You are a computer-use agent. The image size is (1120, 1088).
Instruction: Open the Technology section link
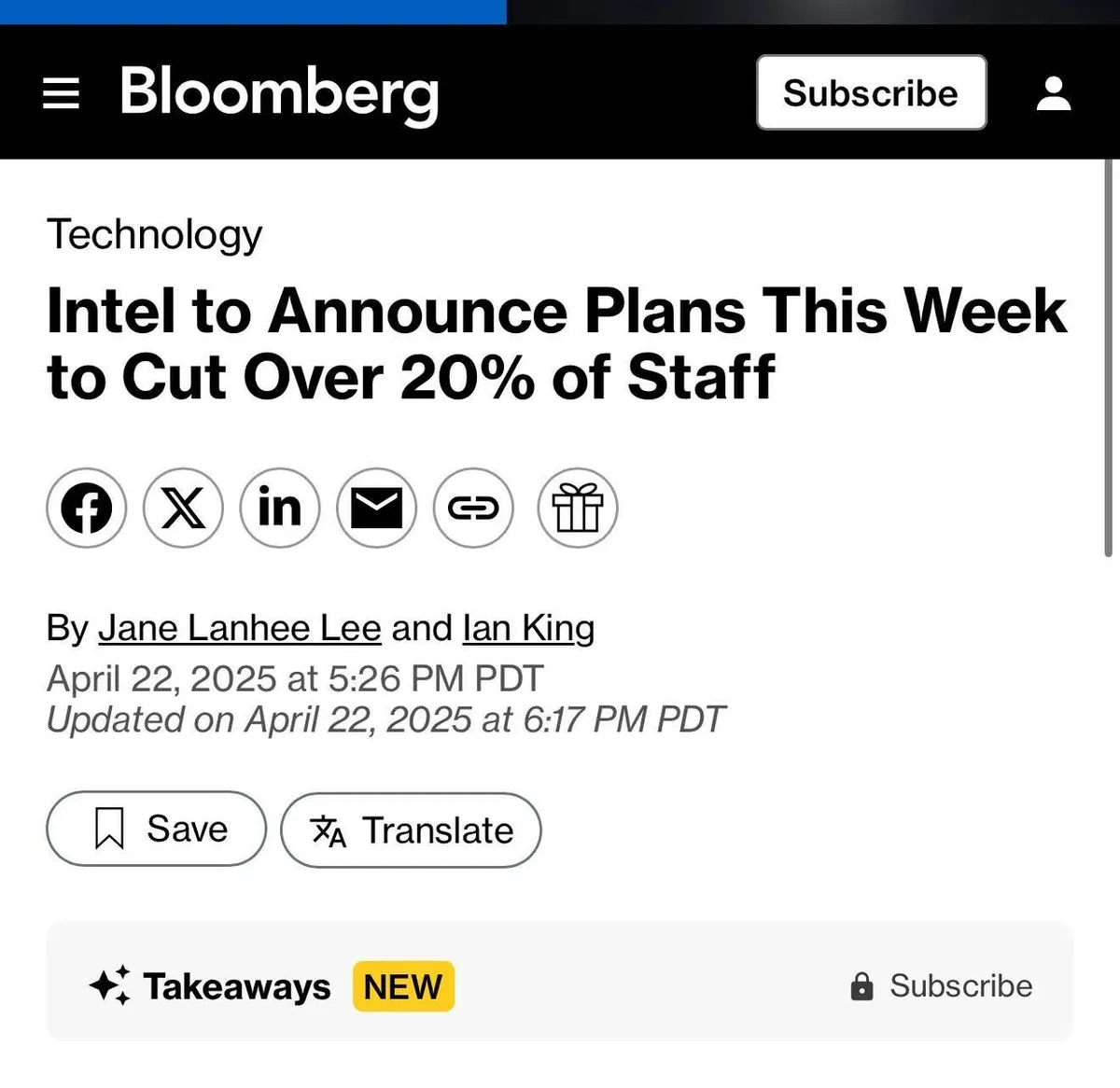point(155,234)
